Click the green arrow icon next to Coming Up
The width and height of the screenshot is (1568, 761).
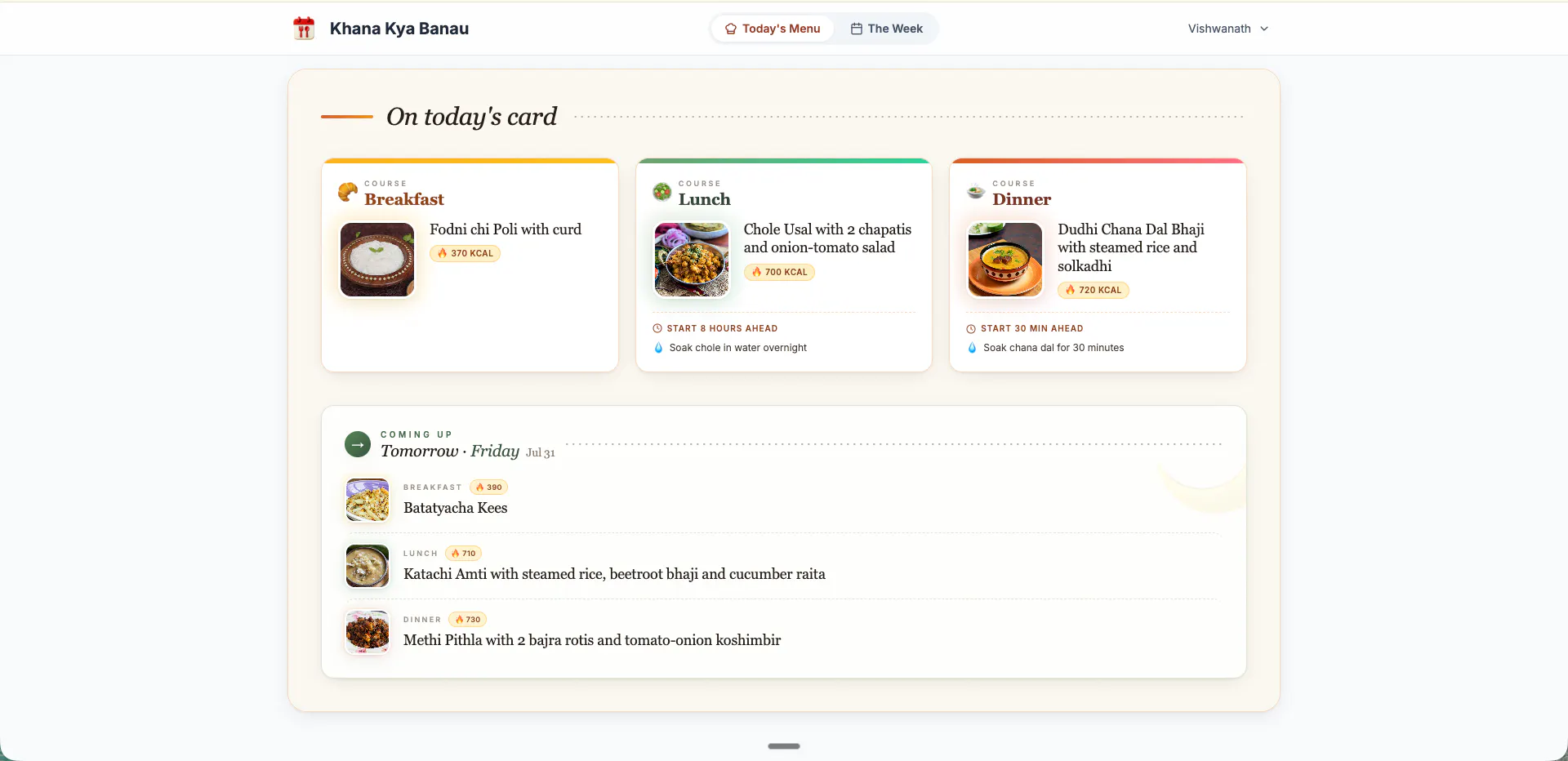[x=358, y=444]
